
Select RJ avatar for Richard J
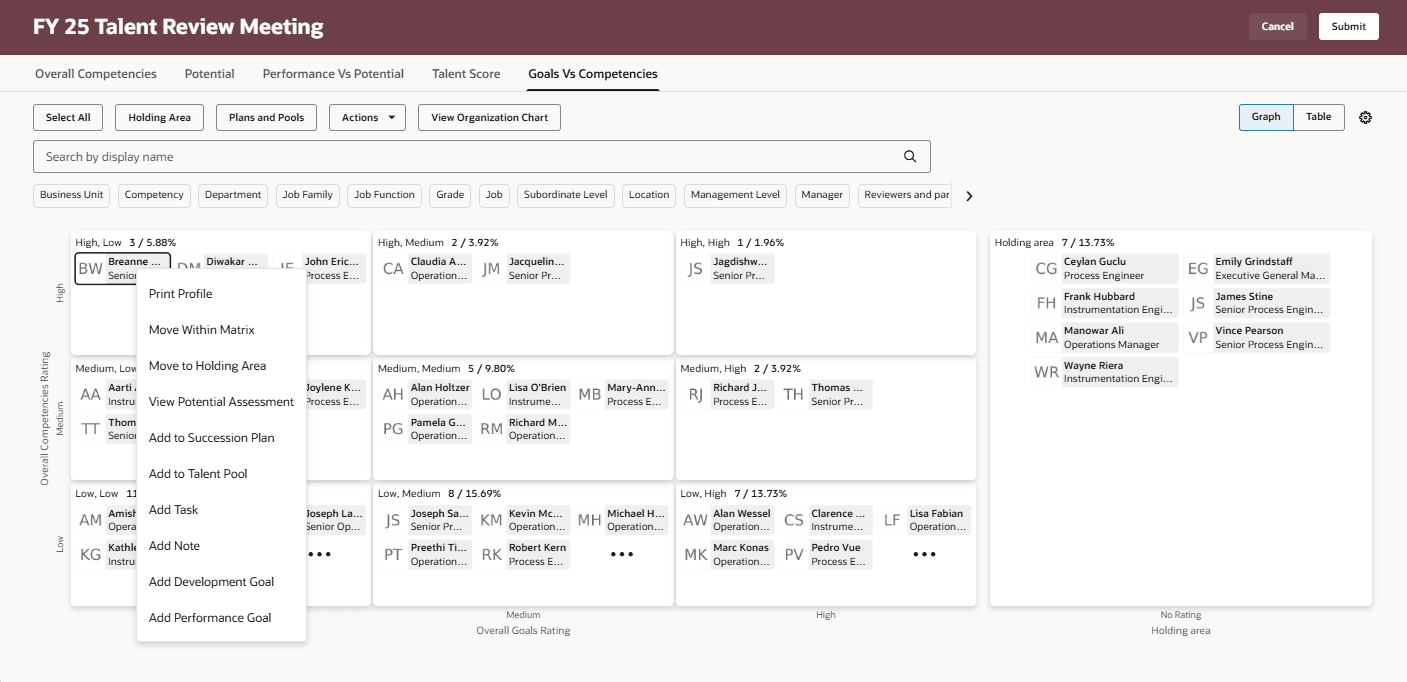point(695,394)
